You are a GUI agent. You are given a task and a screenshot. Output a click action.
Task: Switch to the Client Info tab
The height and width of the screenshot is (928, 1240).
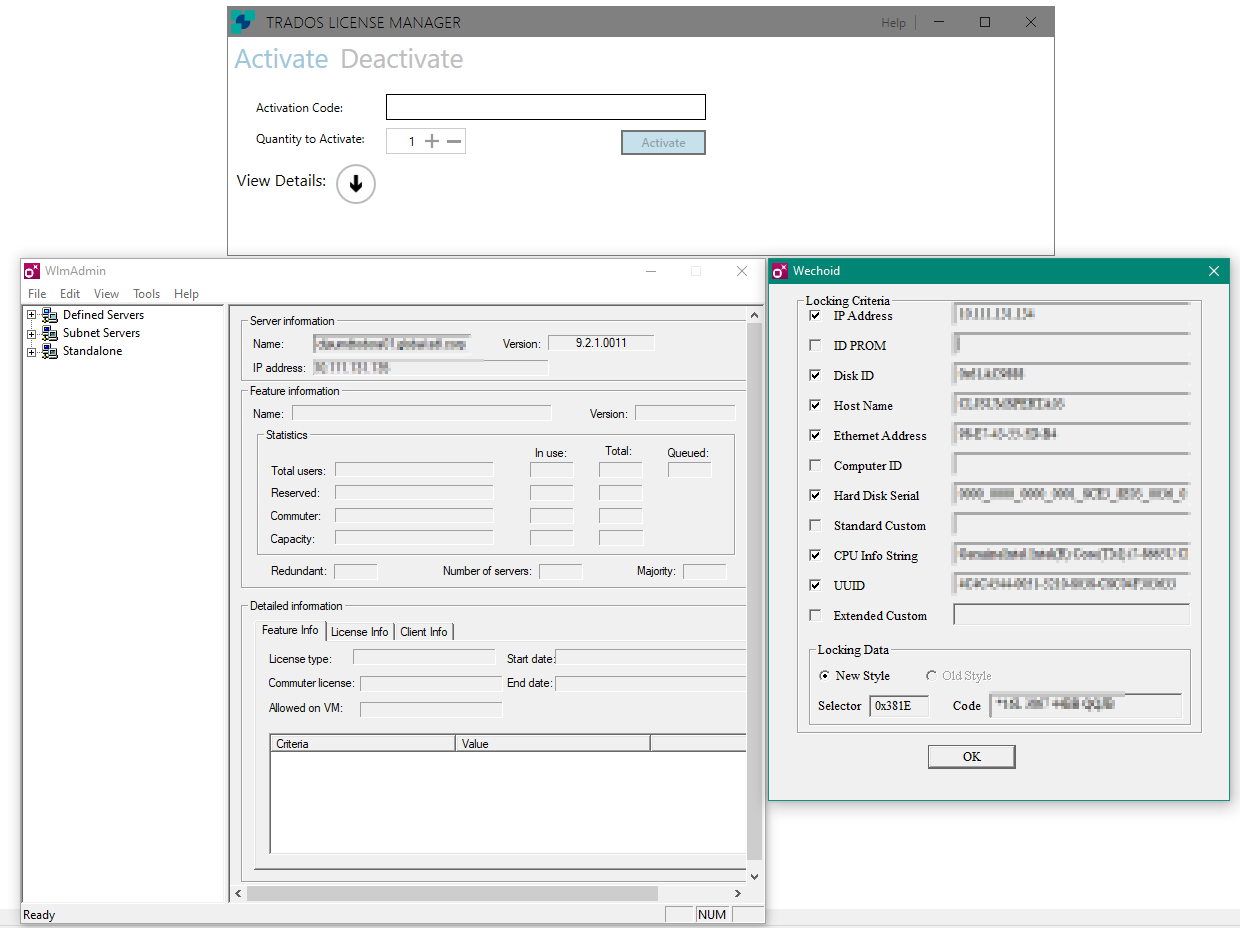[x=424, y=632]
